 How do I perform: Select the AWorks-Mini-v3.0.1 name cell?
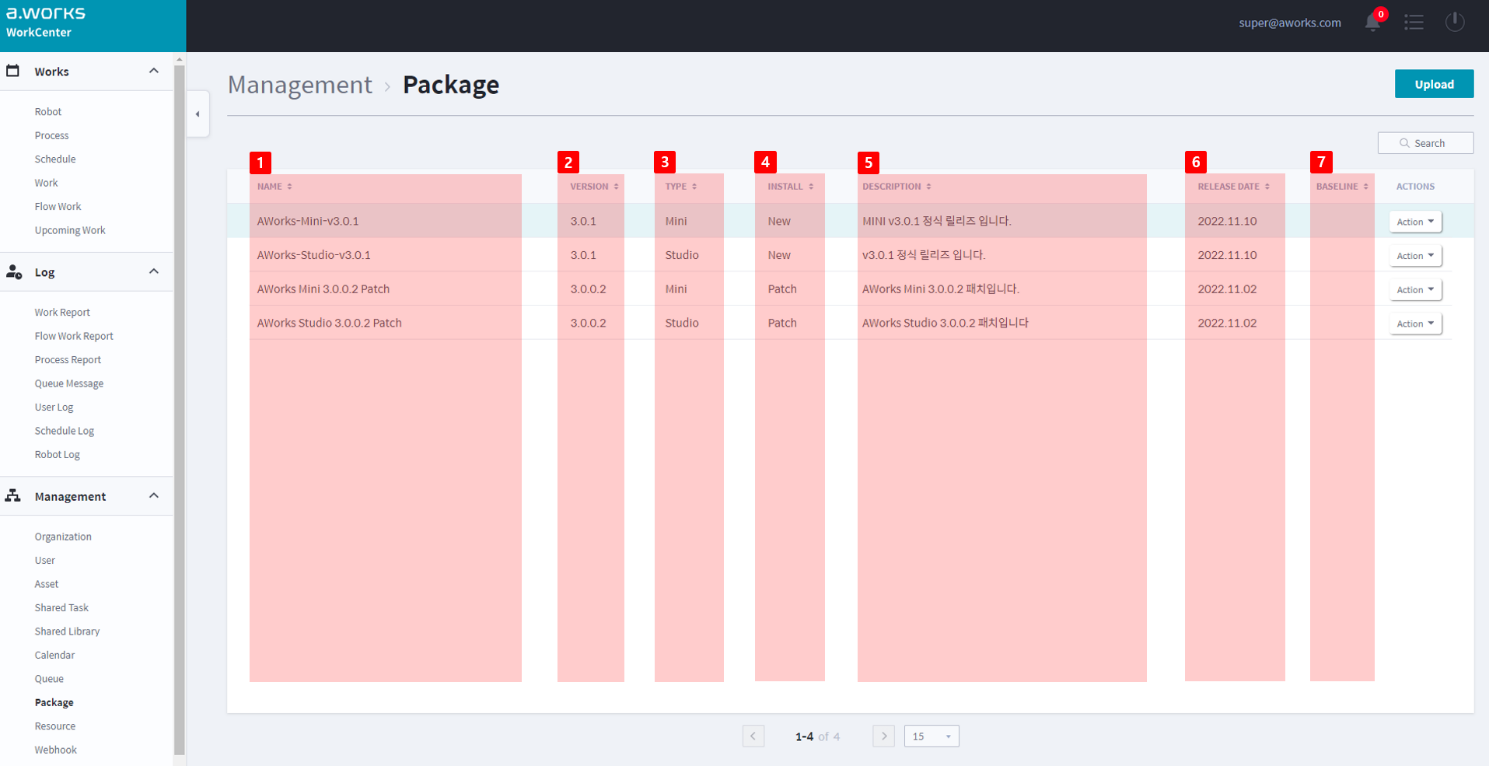308,221
